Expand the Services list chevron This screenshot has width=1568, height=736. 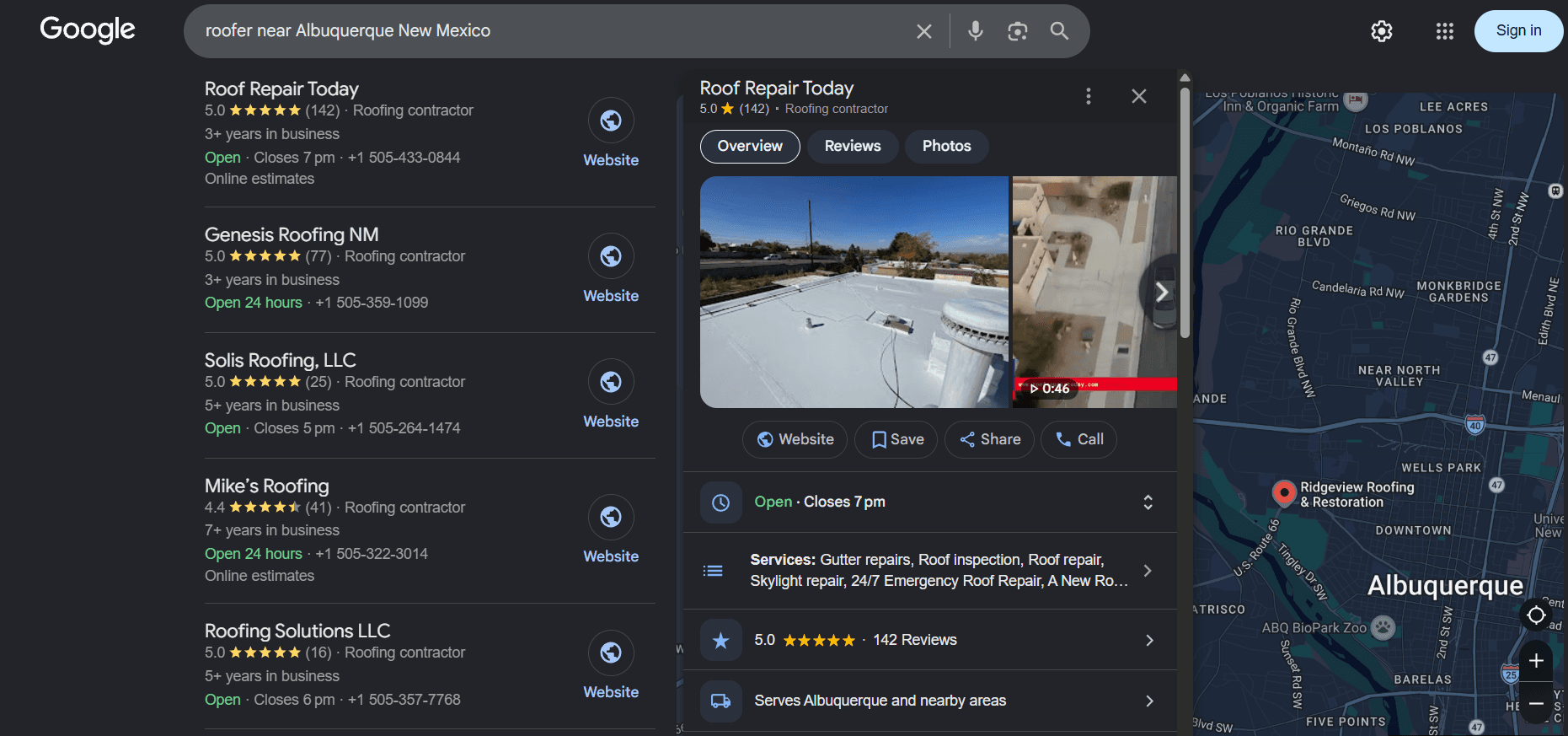coord(1148,571)
